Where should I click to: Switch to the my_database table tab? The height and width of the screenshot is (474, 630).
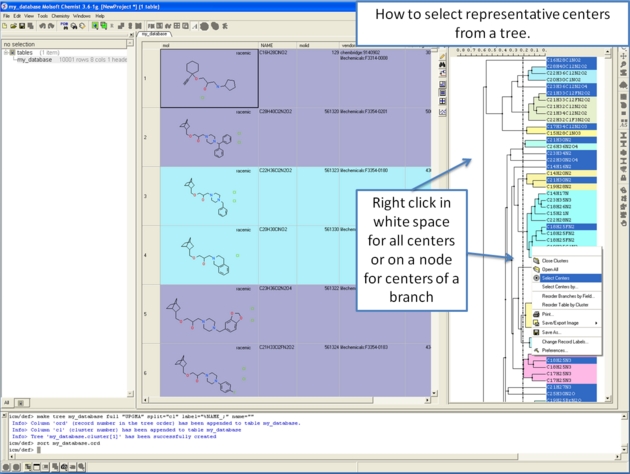click(x=154, y=34)
